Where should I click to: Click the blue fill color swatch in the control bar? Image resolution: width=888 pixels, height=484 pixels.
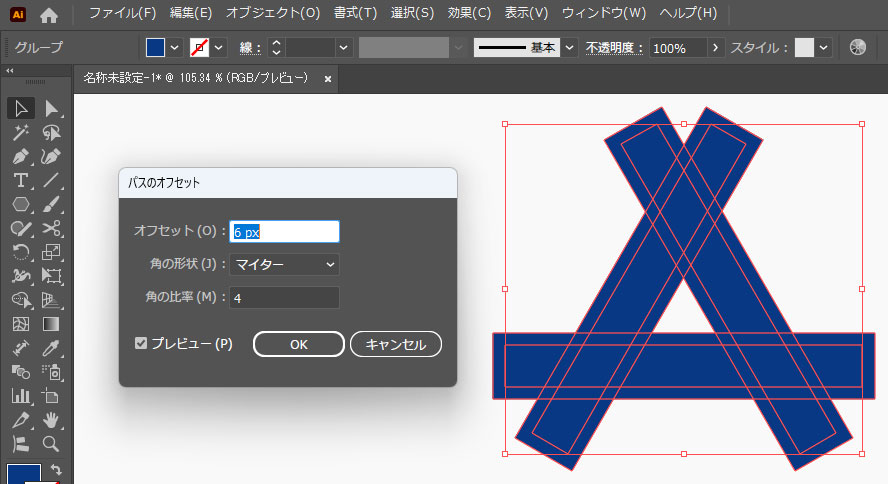coord(155,47)
